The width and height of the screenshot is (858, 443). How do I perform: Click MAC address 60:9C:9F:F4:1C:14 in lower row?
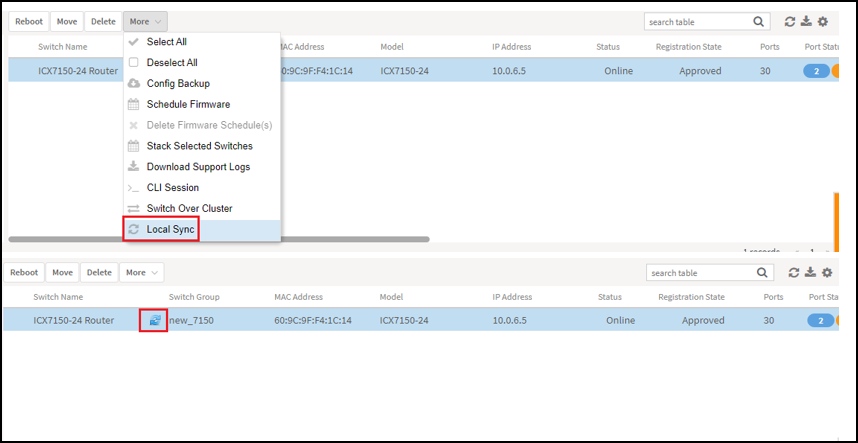(x=312, y=320)
